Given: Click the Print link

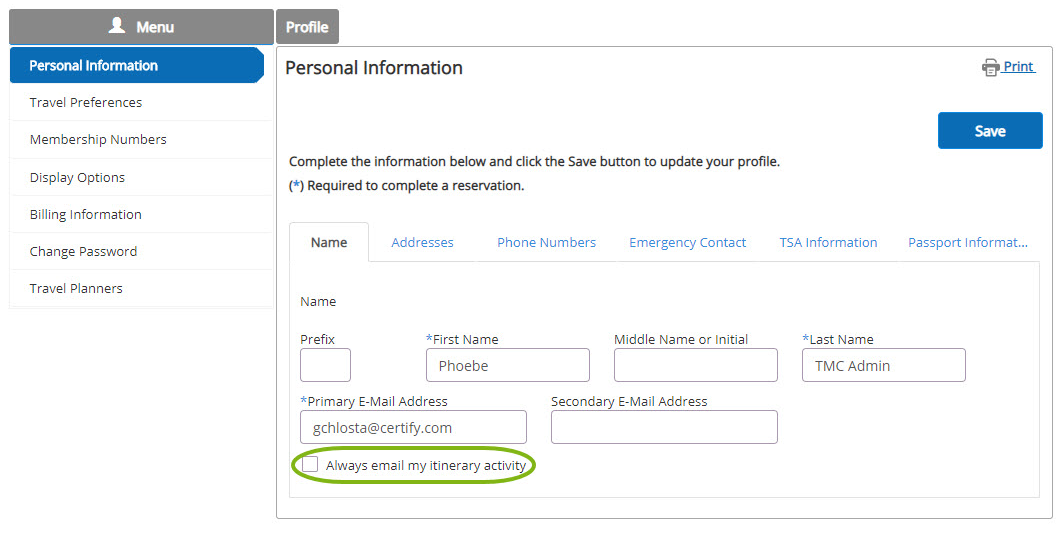Looking at the screenshot, I should coord(1018,66).
